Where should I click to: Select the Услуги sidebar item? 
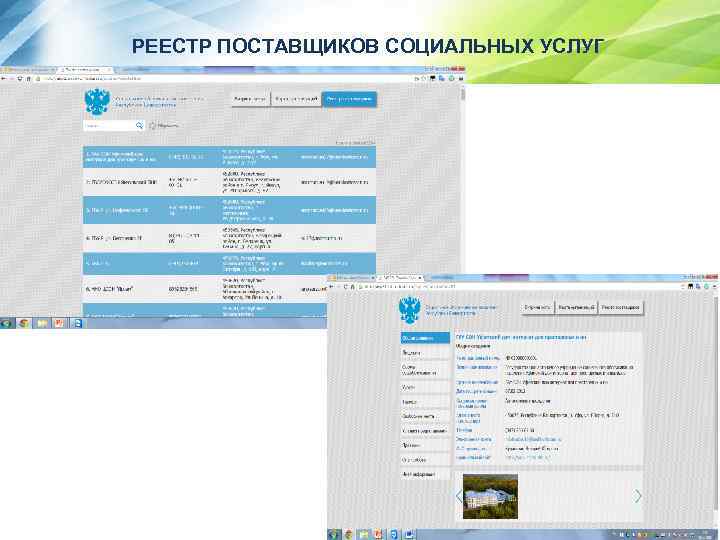[425, 388]
